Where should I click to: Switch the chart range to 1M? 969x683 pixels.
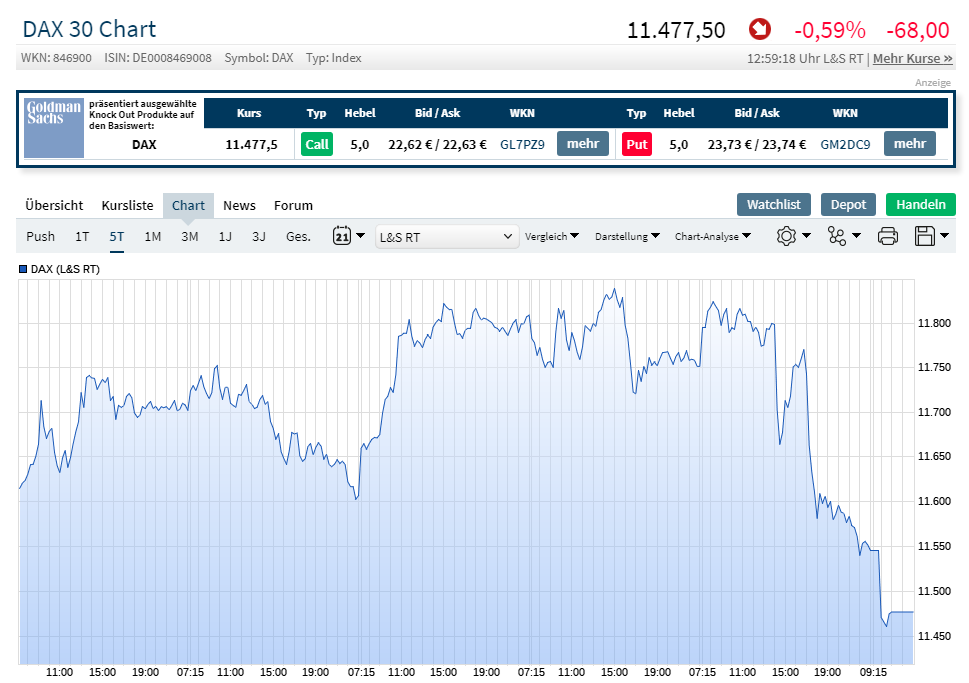click(153, 236)
